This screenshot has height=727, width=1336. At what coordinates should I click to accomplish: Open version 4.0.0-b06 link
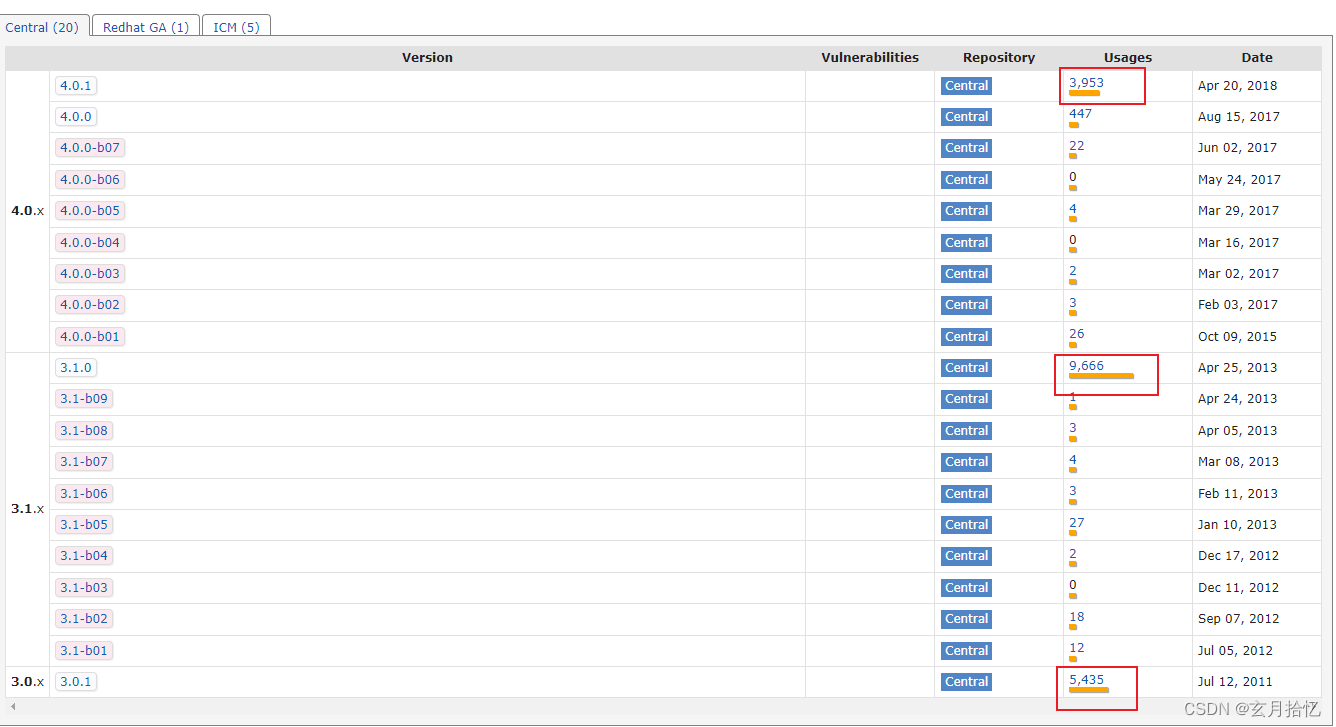[x=90, y=180]
